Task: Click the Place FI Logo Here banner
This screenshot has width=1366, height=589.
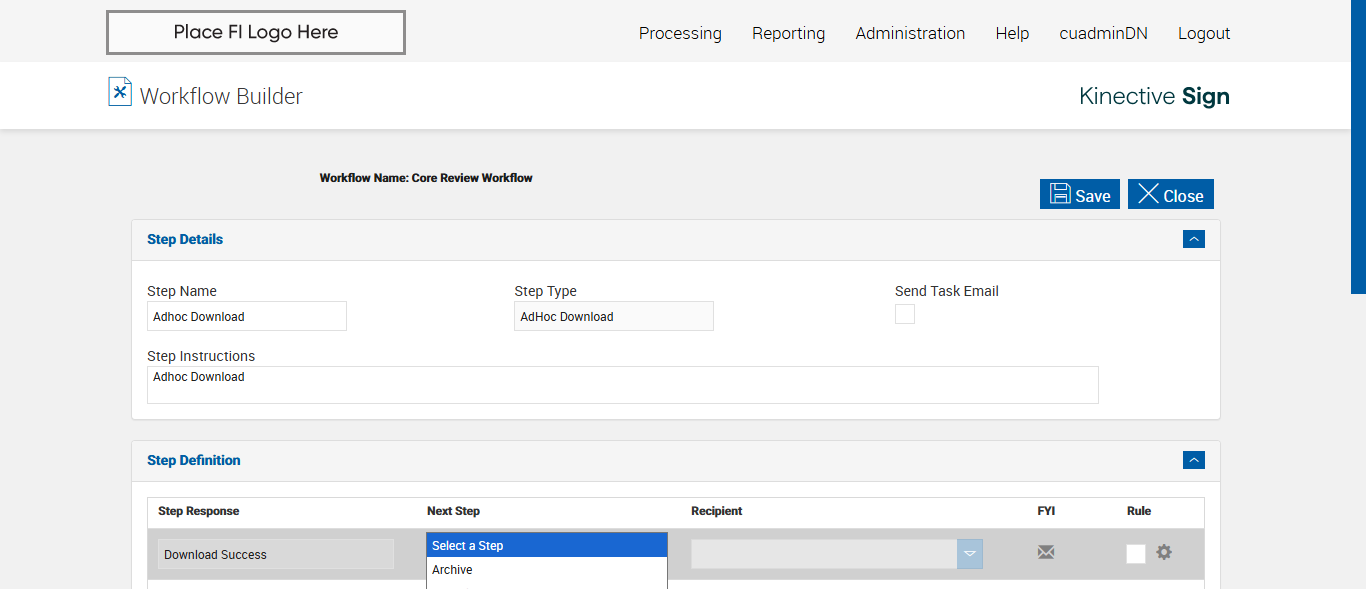Action: coord(256,32)
